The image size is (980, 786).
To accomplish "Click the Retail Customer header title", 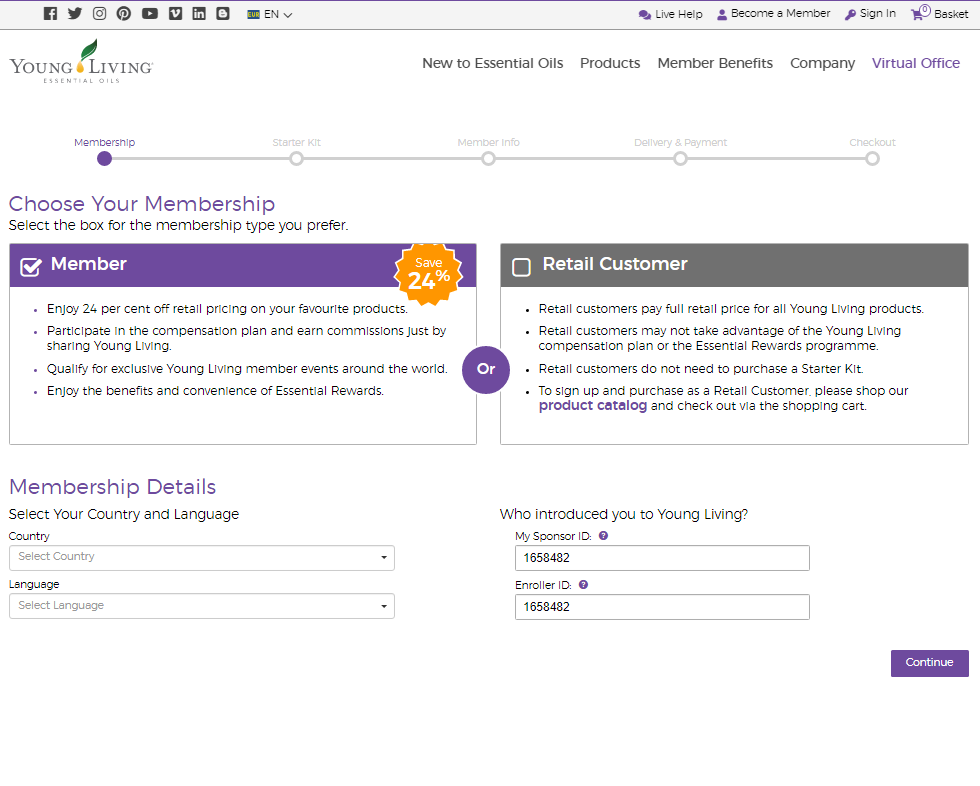I will coord(615,264).
